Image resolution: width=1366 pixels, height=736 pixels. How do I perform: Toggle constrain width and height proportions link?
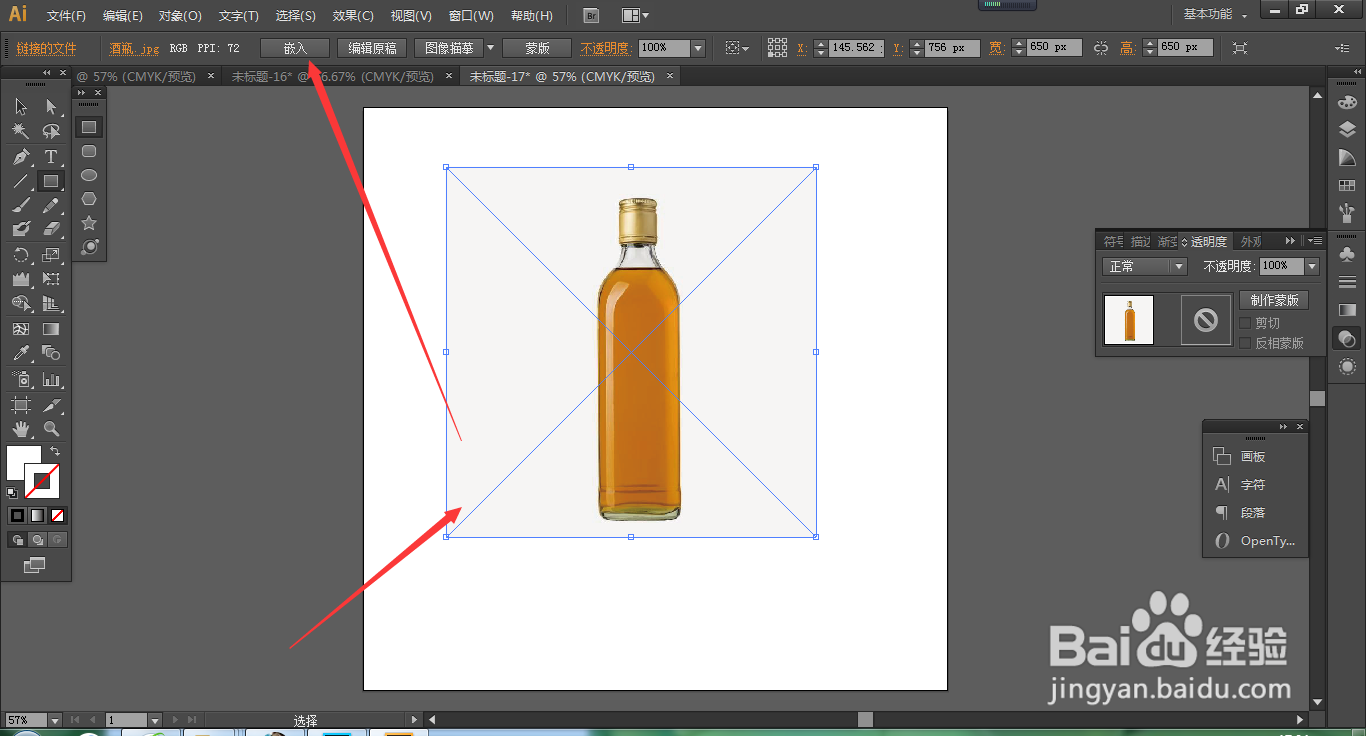(1101, 48)
